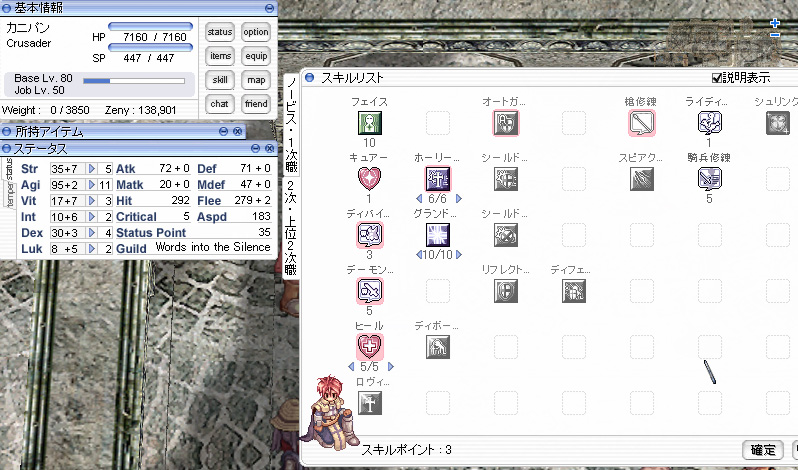The image size is (798, 470).
Task: Select the ロヴィ... cross skill icon
Action: (369, 403)
